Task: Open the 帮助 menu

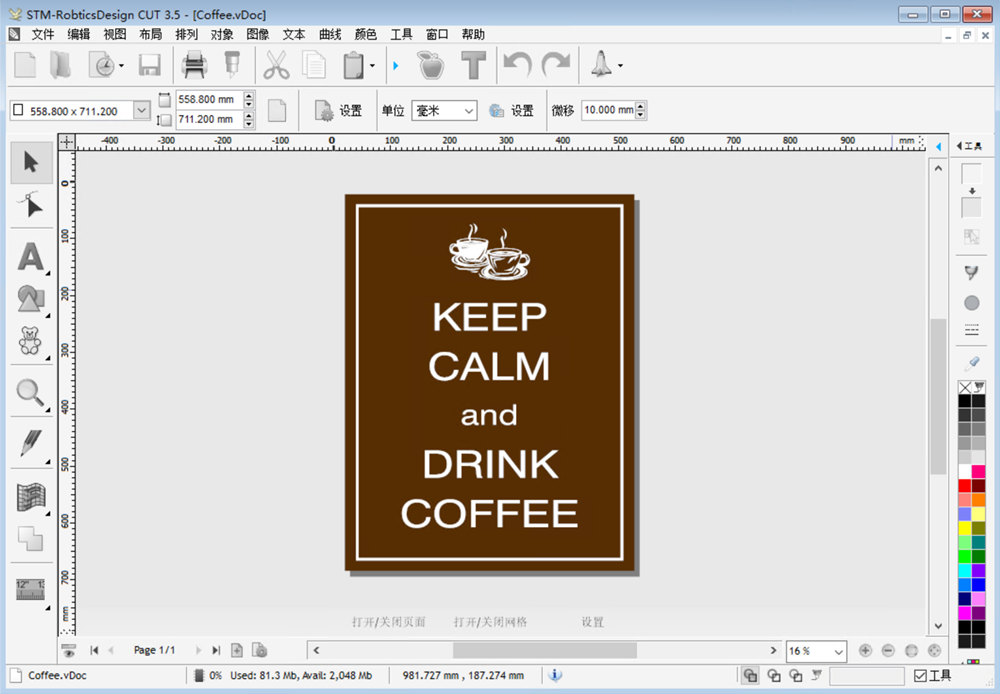Action: click(473, 34)
